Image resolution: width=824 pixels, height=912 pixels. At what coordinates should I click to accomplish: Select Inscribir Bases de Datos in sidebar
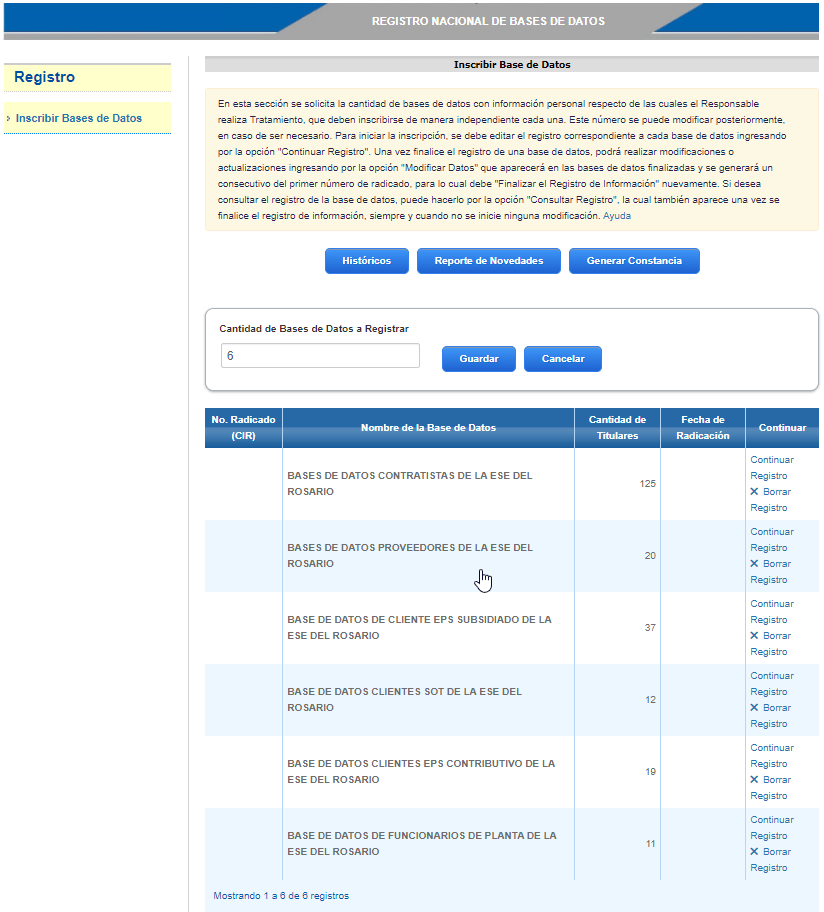point(79,118)
